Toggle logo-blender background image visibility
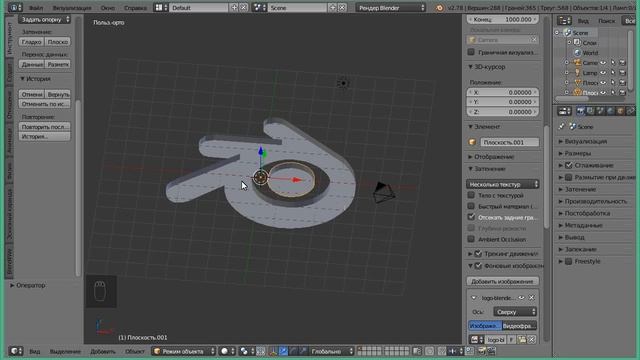 coord(521,298)
